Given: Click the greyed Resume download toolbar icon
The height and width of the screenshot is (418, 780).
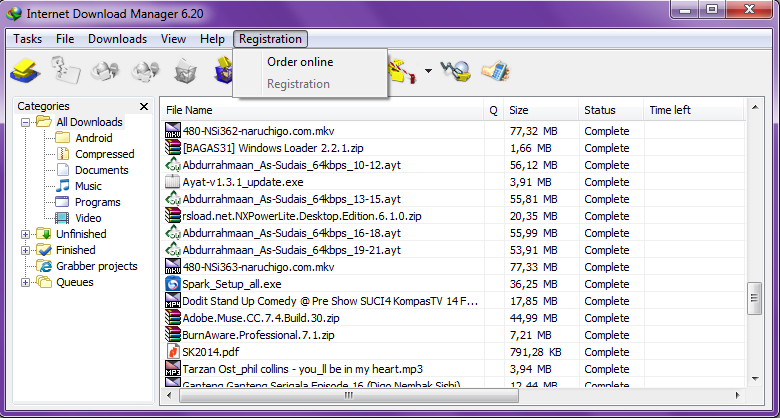Looking at the screenshot, I should [66, 71].
